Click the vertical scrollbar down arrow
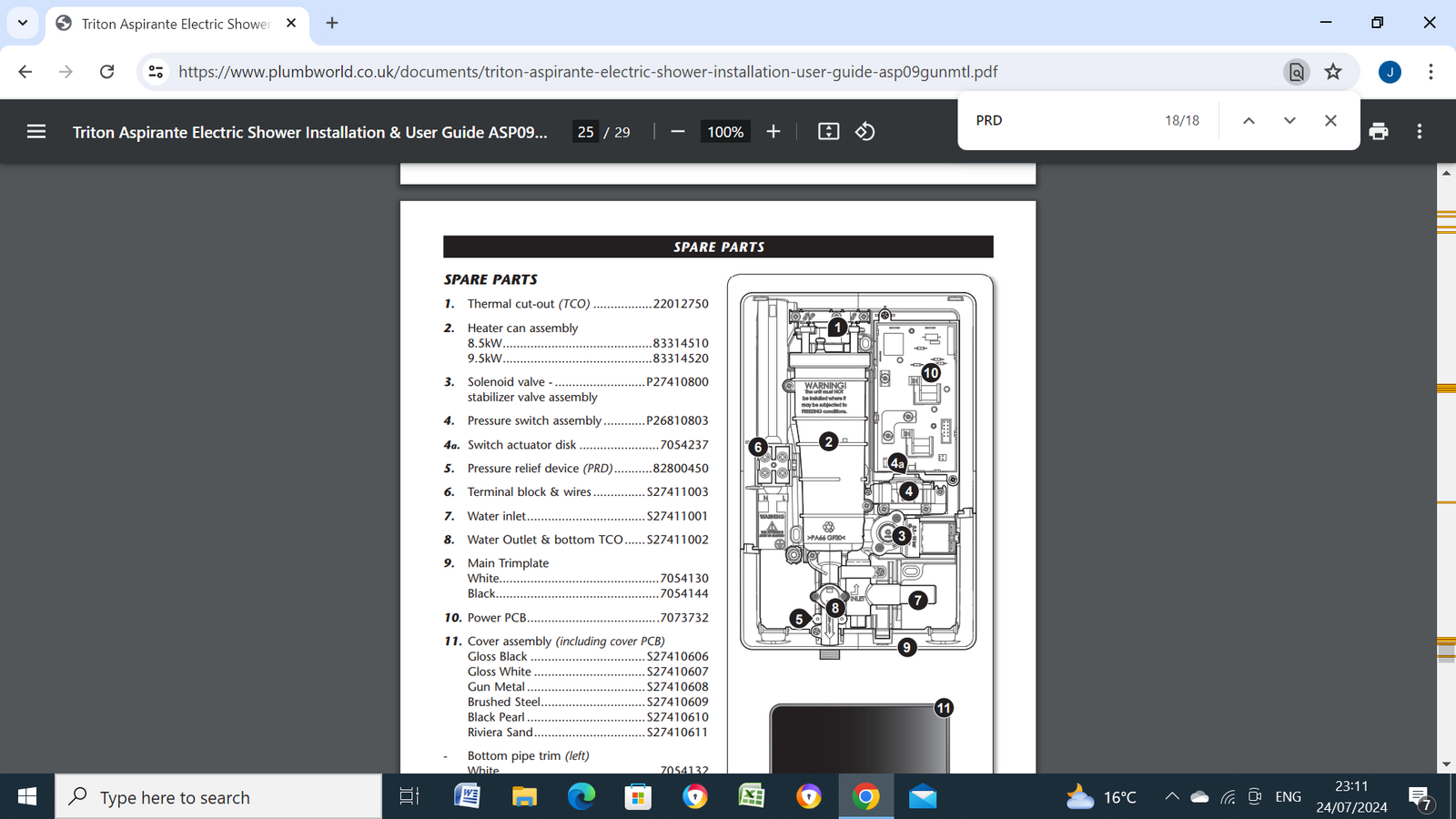Viewport: 1456px width, 819px height. [x=1446, y=764]
